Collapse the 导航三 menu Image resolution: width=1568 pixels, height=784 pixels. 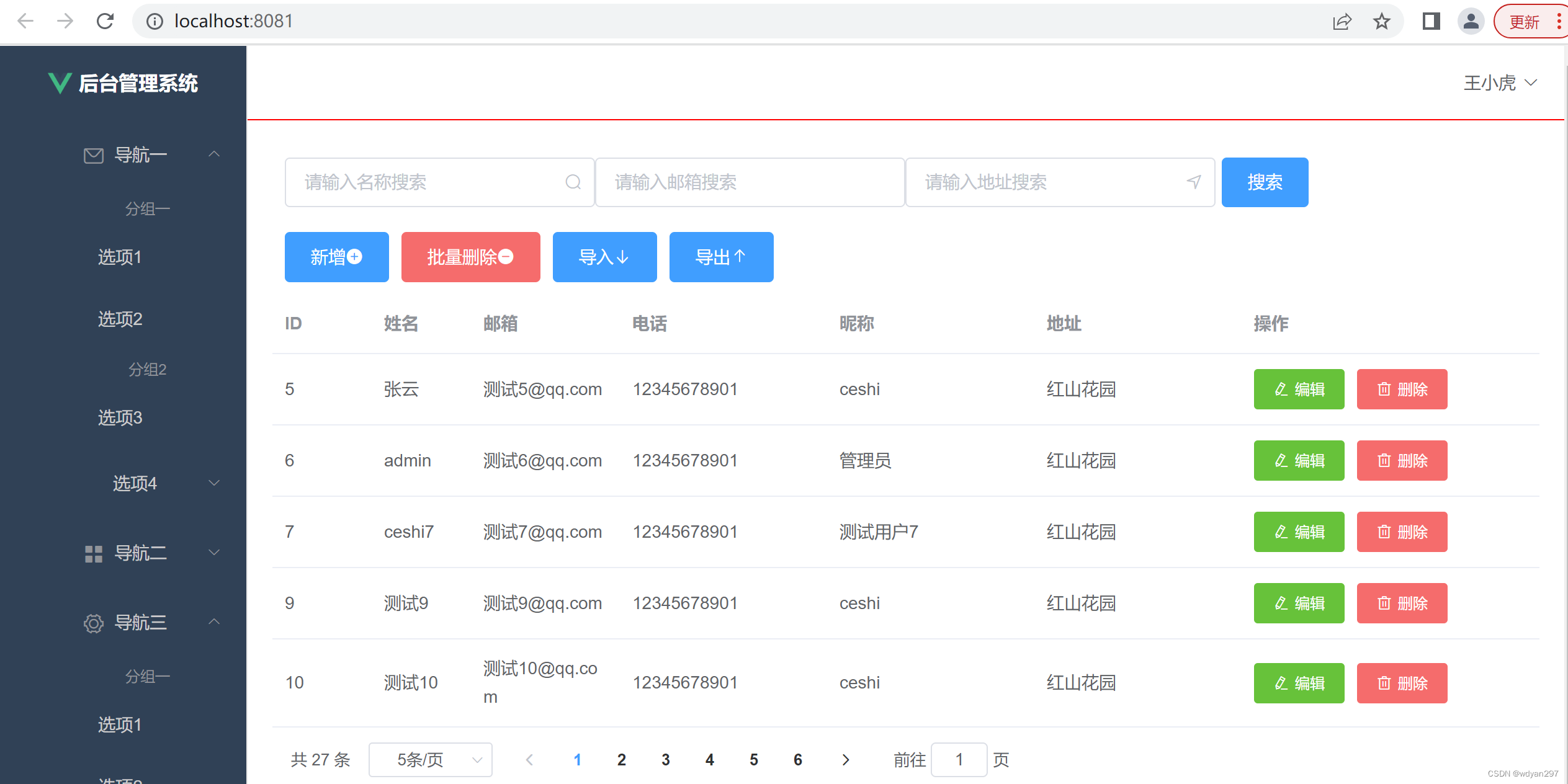(x=214, y=622)
